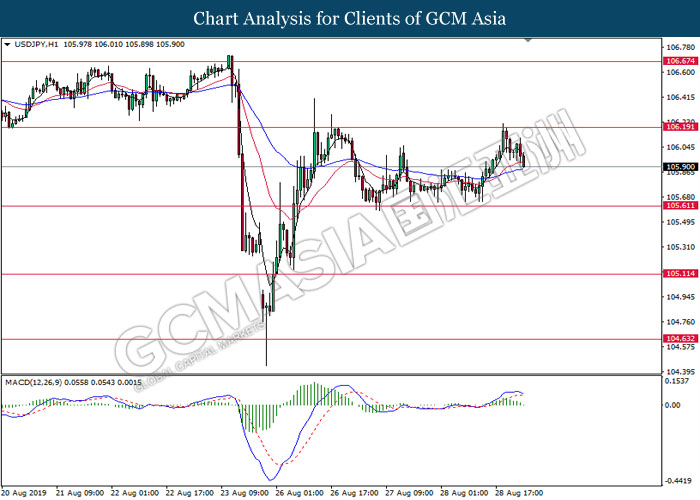Click the '28 Aug 17:00' time label
Screen dimensions: 700x500
click(520, 493)
